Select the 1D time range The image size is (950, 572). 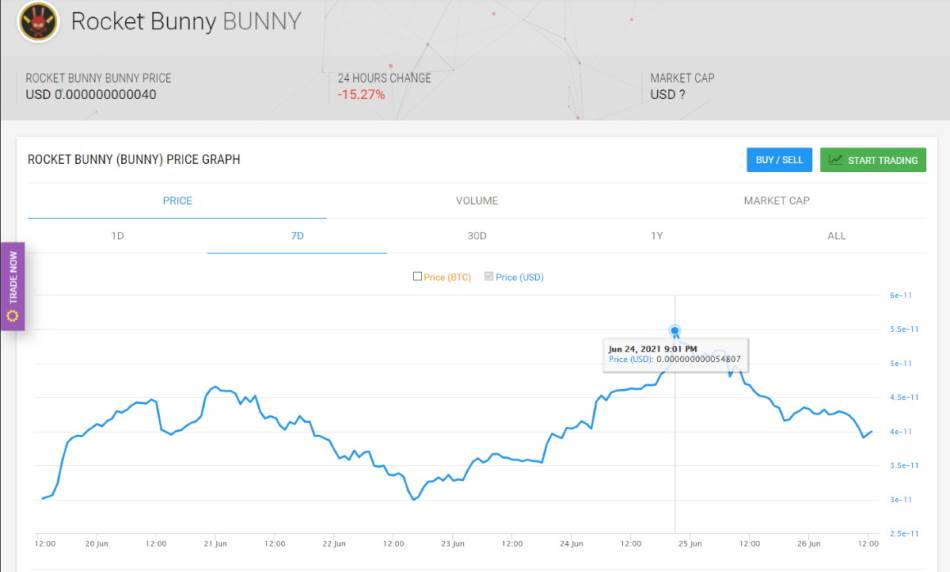click(x=118, y=236)
